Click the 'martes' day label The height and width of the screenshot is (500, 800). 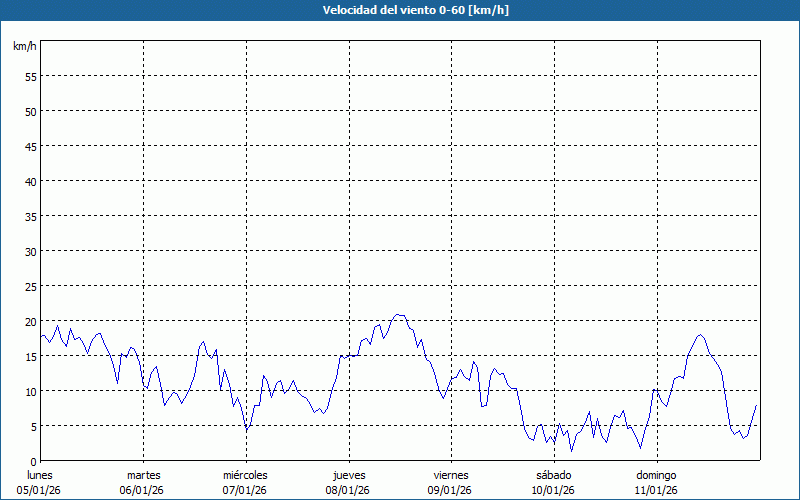(x=143, y=474)
